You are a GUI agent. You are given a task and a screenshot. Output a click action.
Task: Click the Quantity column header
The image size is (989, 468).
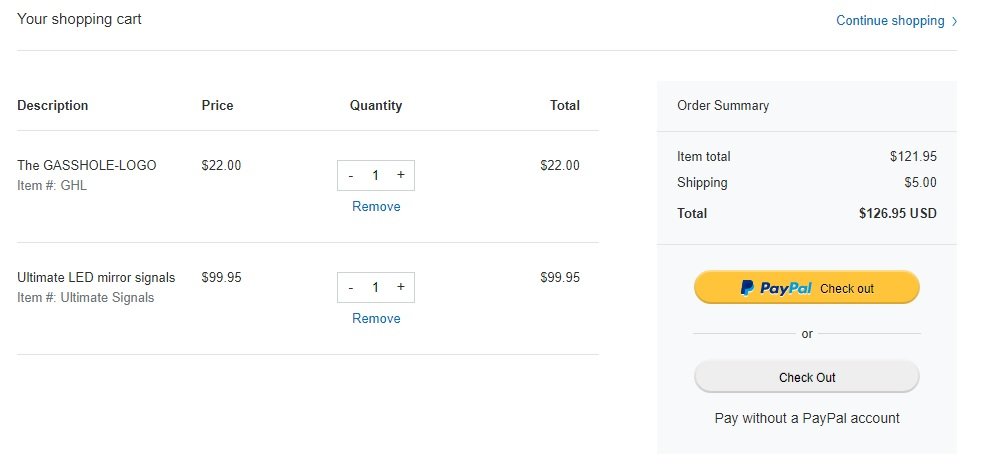point(376,105)
